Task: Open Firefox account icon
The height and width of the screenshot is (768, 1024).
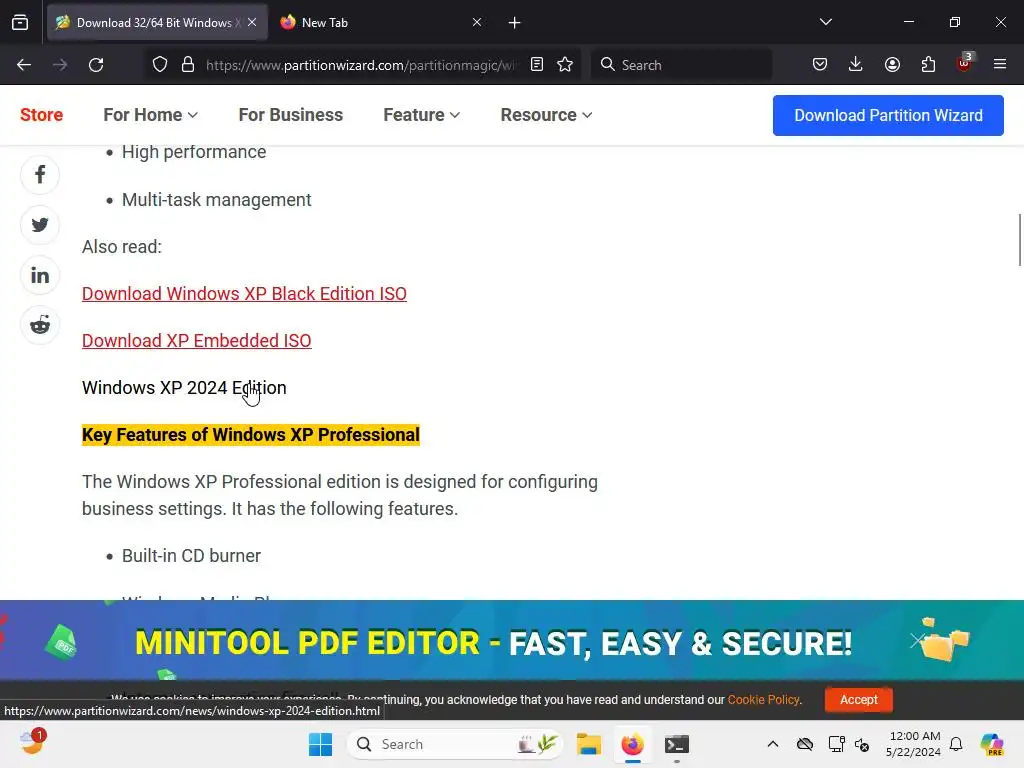Action: (x=892, y=65)
